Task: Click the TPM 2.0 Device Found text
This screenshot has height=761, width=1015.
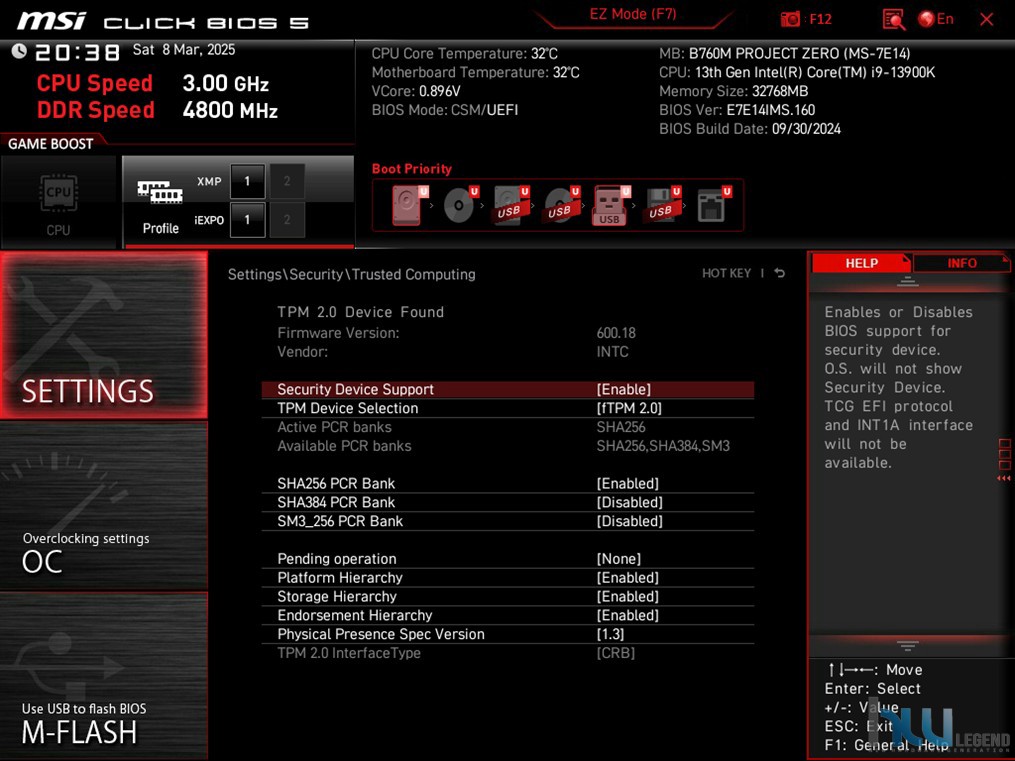Action: [x=361, y=312]
